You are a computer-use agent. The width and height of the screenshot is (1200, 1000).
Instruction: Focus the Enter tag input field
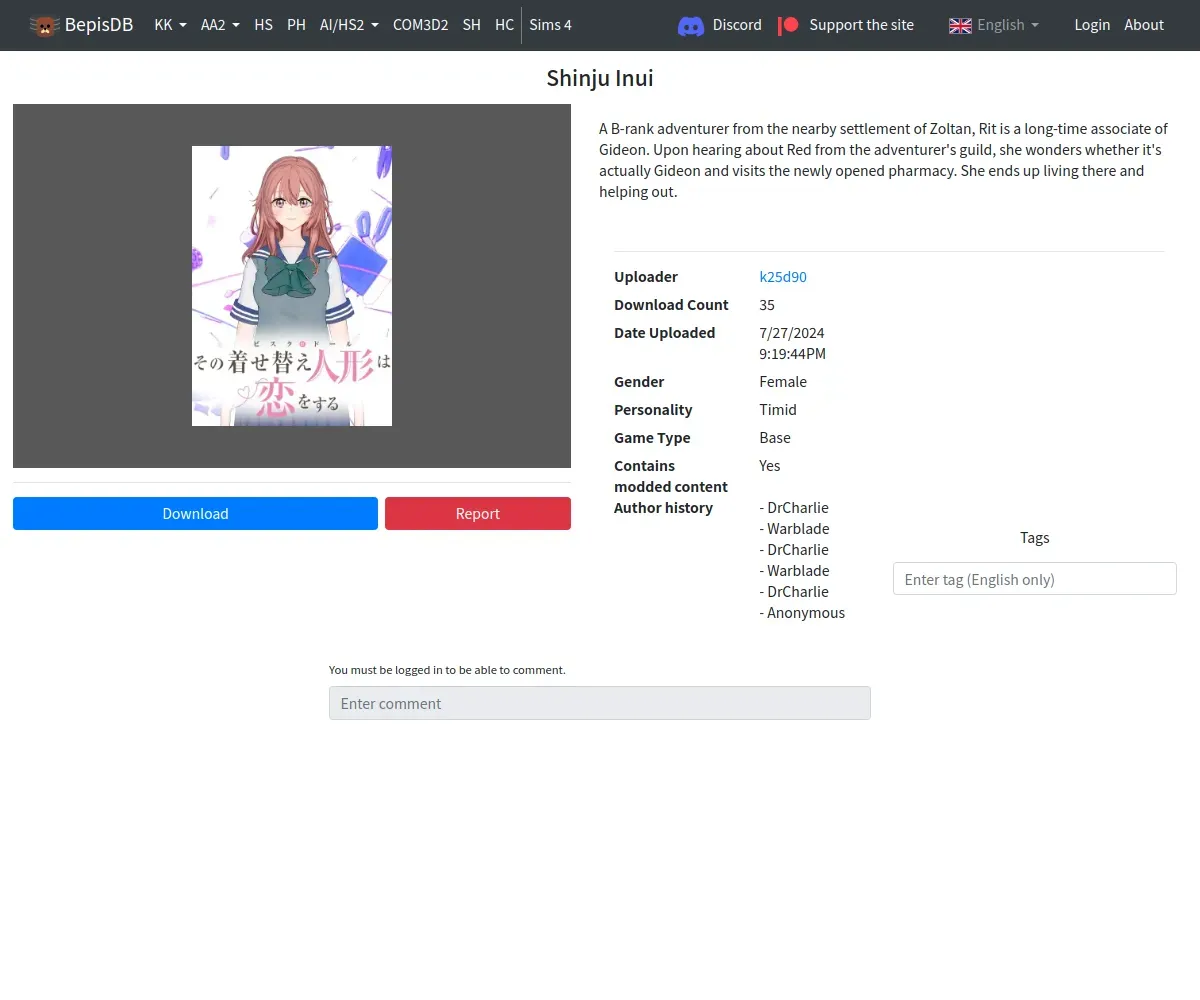coord(1034,579)
